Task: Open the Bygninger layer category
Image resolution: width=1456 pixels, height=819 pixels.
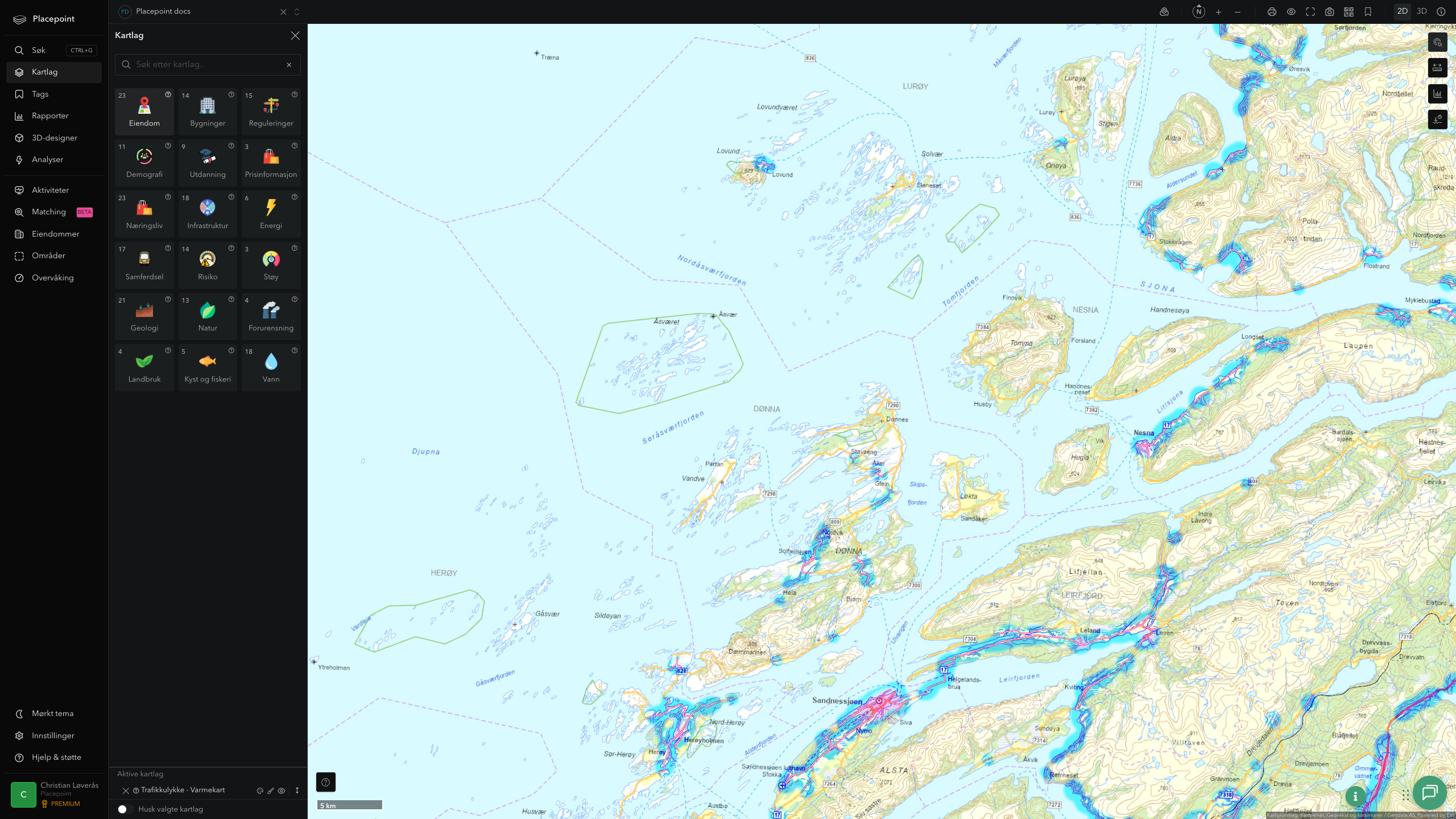Action: point(208,111)
